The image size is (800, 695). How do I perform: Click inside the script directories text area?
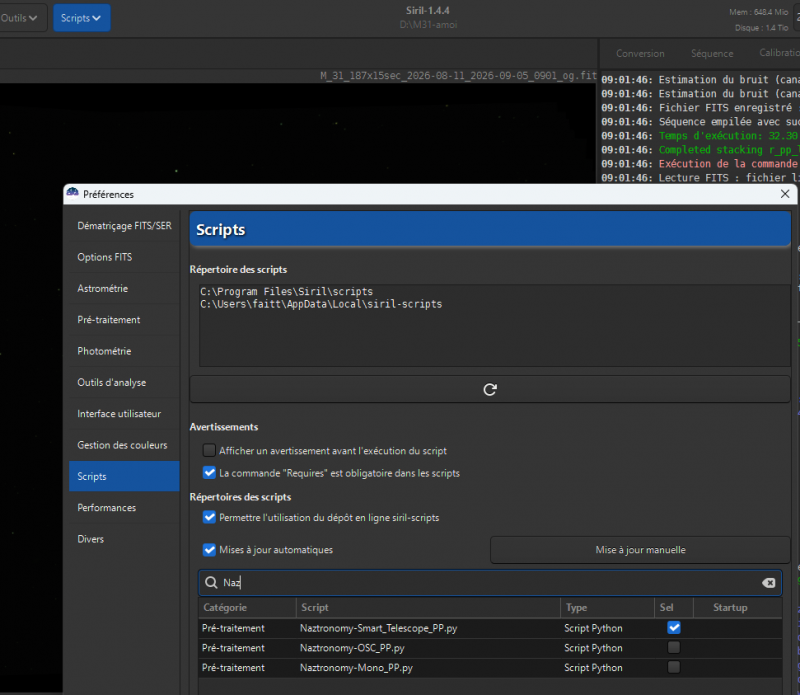494,325
